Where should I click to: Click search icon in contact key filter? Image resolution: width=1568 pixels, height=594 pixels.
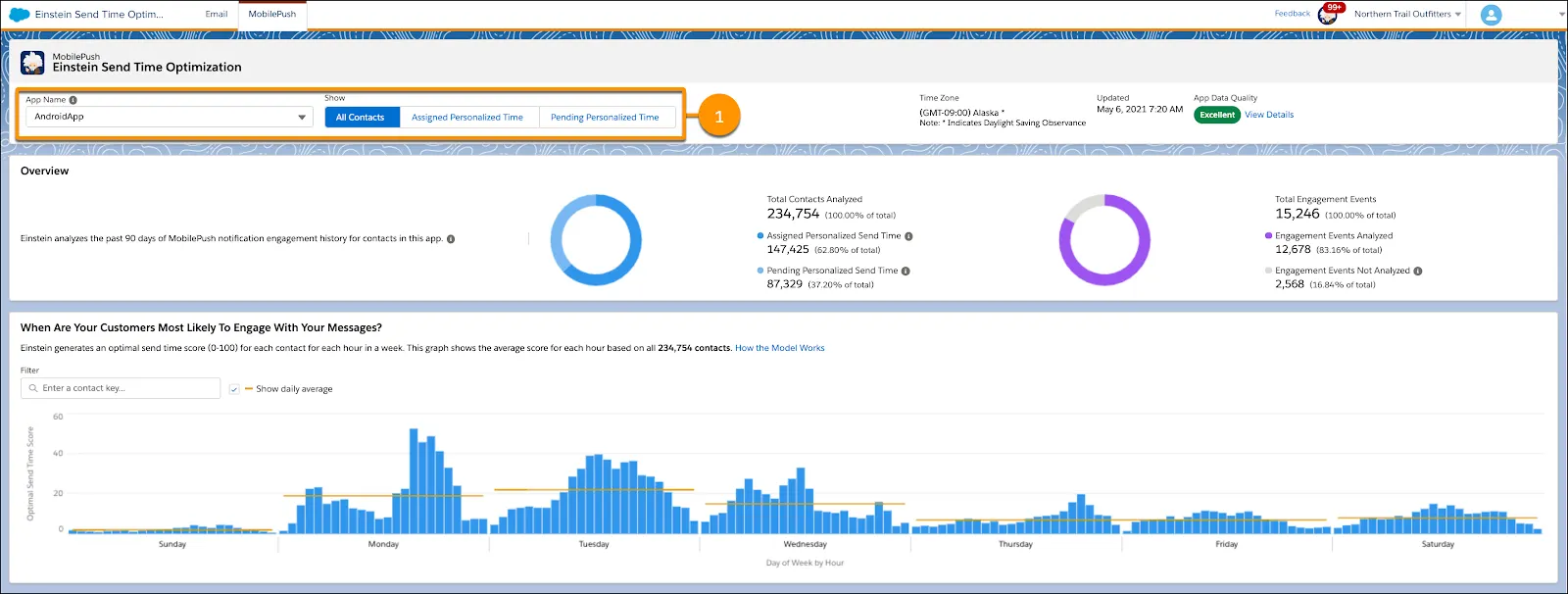33,388
